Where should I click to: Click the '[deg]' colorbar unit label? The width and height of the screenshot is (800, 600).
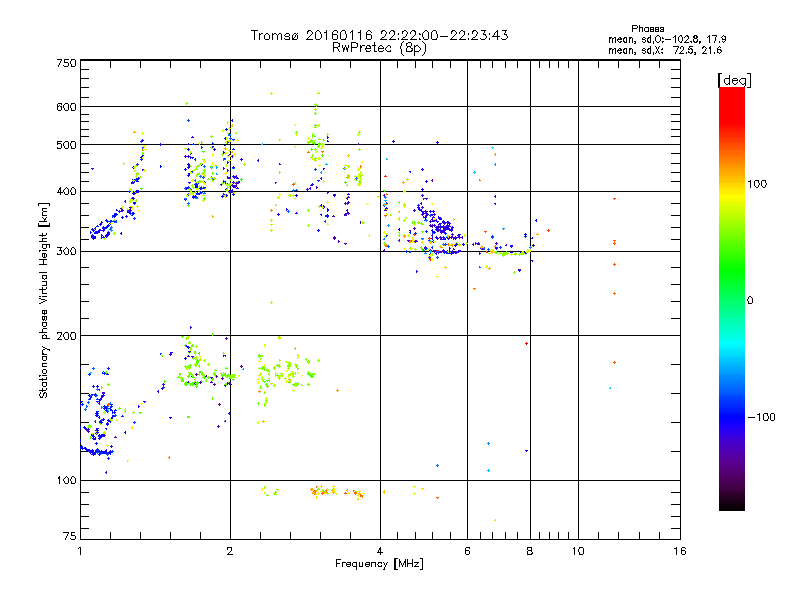(734, 81)
